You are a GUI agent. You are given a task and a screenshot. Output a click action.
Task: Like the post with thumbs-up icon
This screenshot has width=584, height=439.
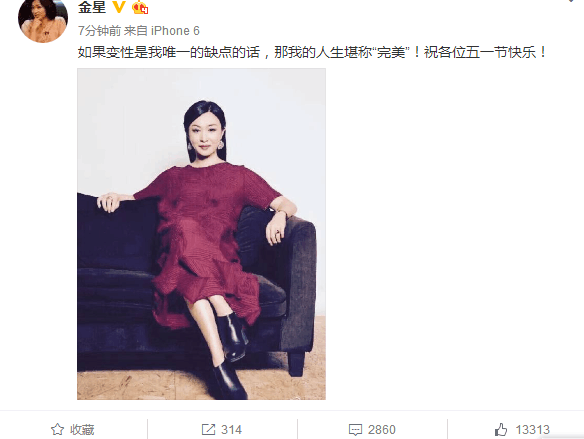[x=501, y=429]
